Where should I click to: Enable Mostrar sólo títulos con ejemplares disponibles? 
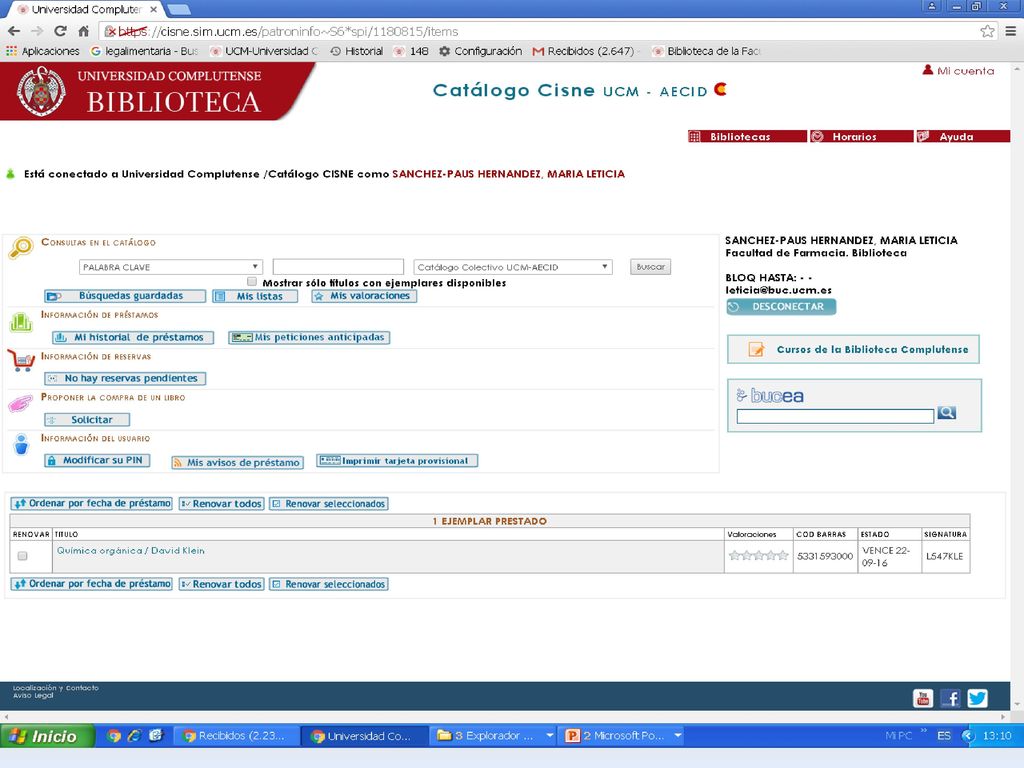251,281
